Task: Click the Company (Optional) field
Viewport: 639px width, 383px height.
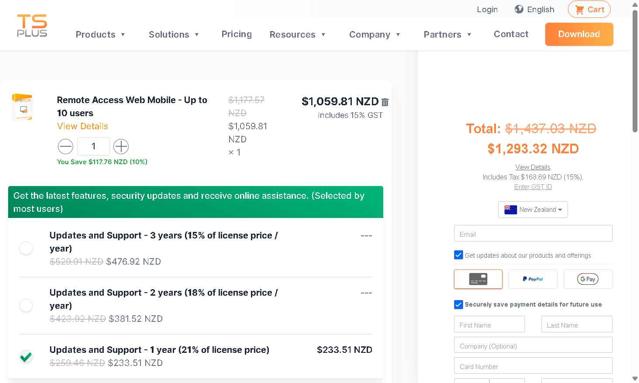Action: pyautogui.click(x=533, y=346)
